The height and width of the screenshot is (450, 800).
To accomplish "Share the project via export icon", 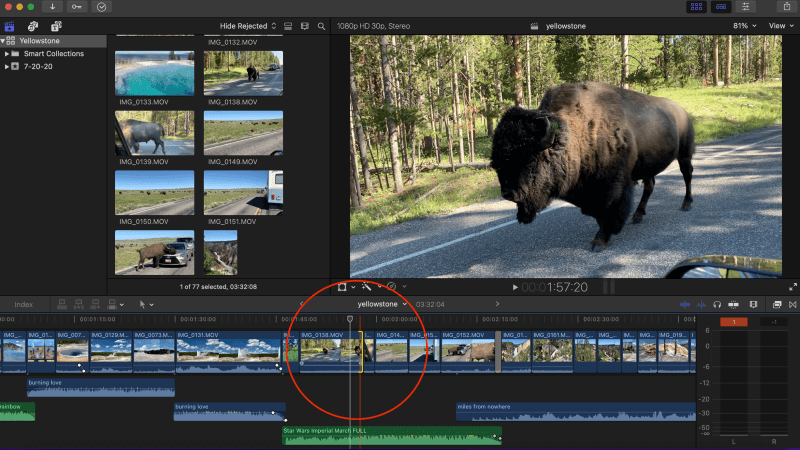I will (x=786, y=7).
